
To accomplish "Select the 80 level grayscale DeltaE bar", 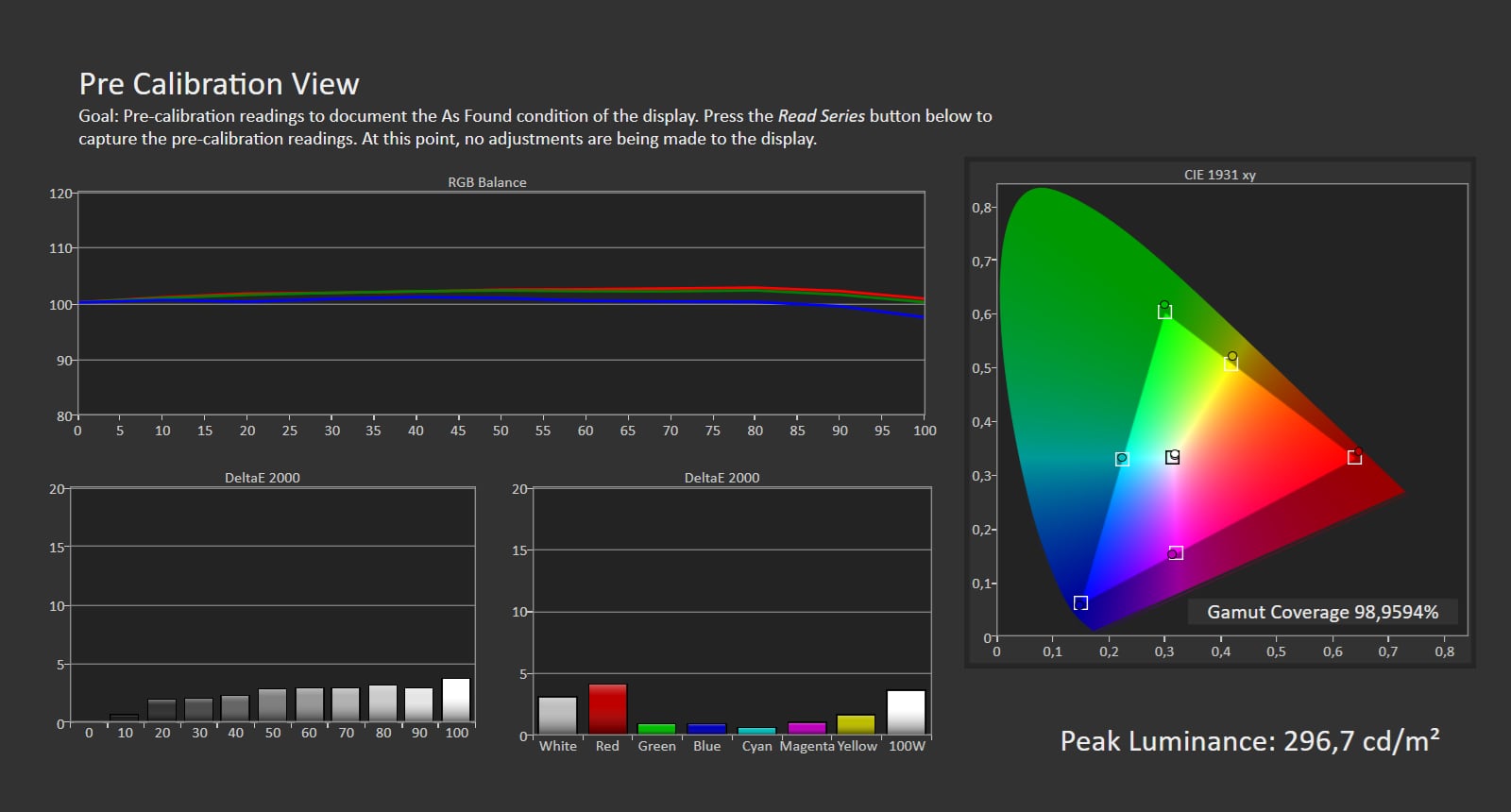I will [x=382, y=703].
